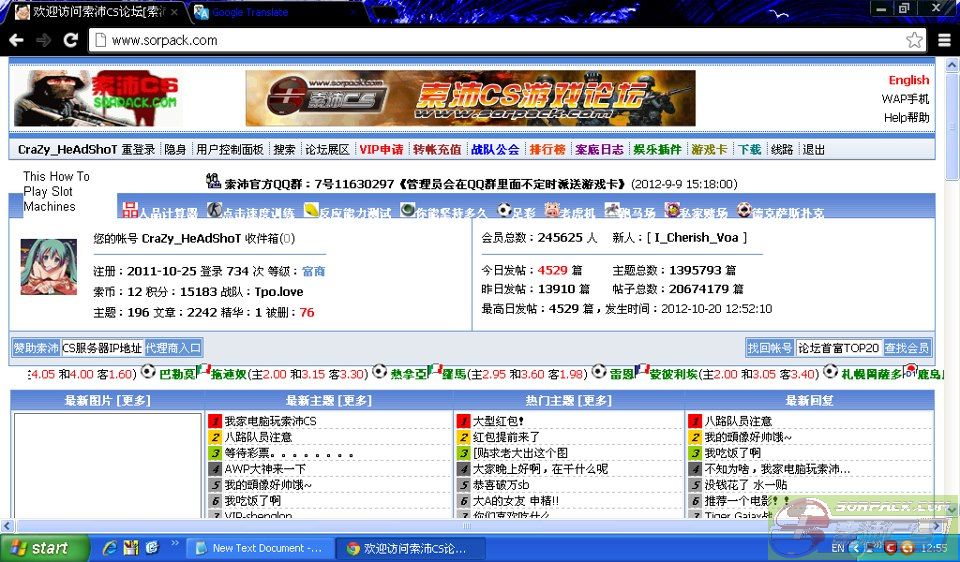Click the CS服务器IP地址 button
Image resolution: width=960 pixels, height=562 pixels.
click(x=102, y=348)
